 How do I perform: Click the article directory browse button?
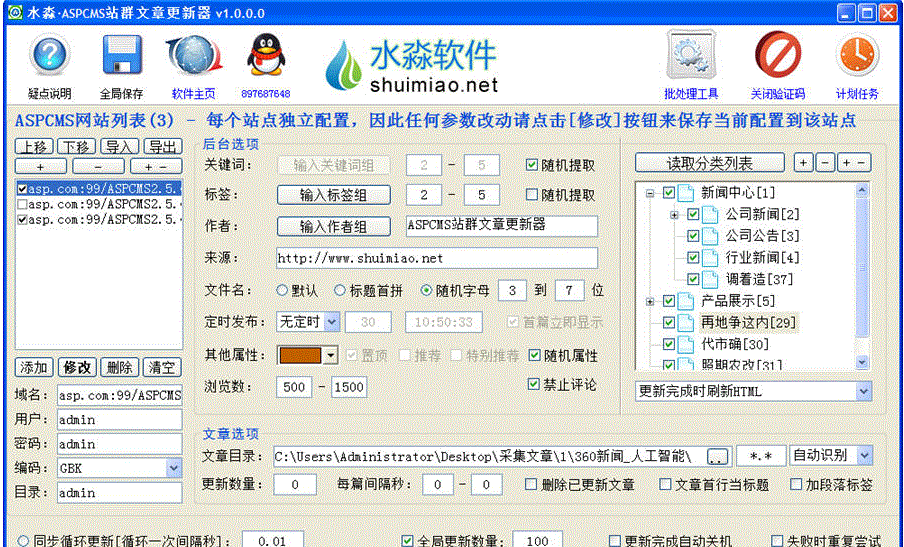coord(717,457)
